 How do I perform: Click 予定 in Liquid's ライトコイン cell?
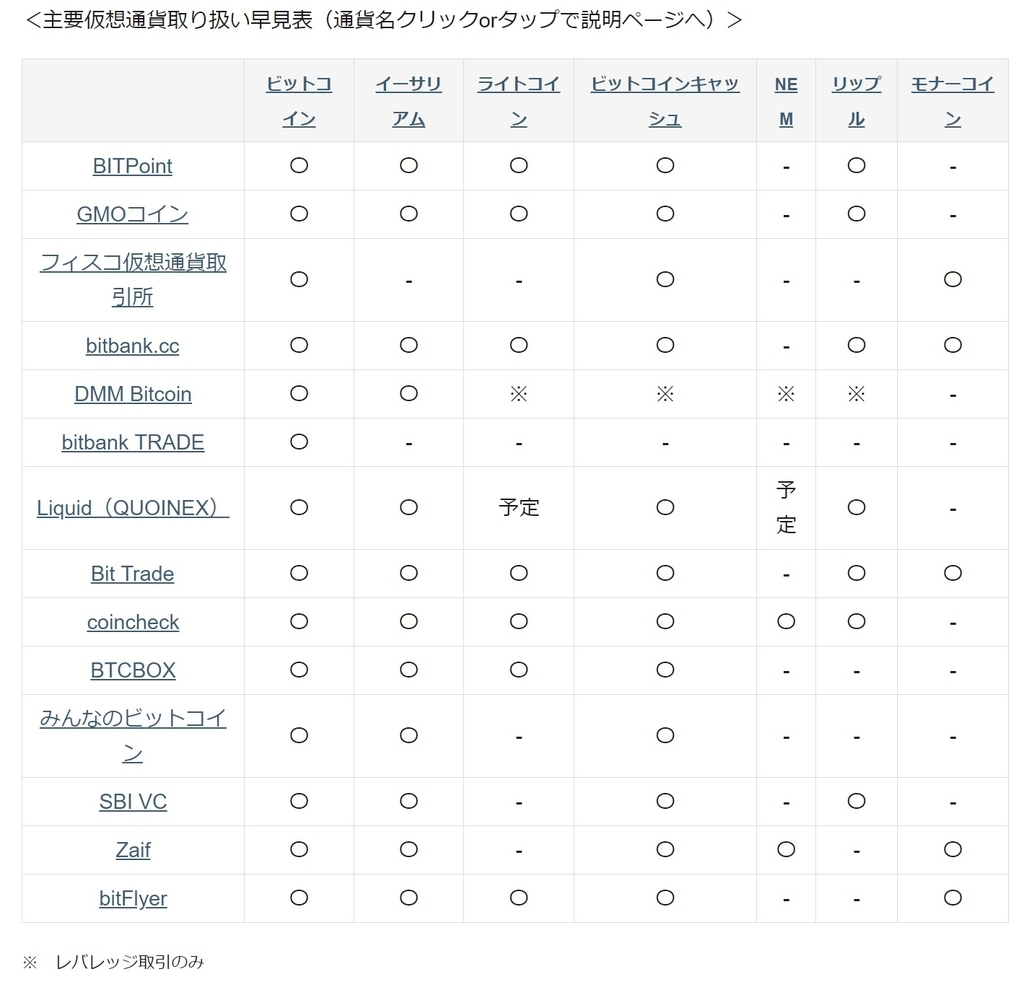[519, 507]
